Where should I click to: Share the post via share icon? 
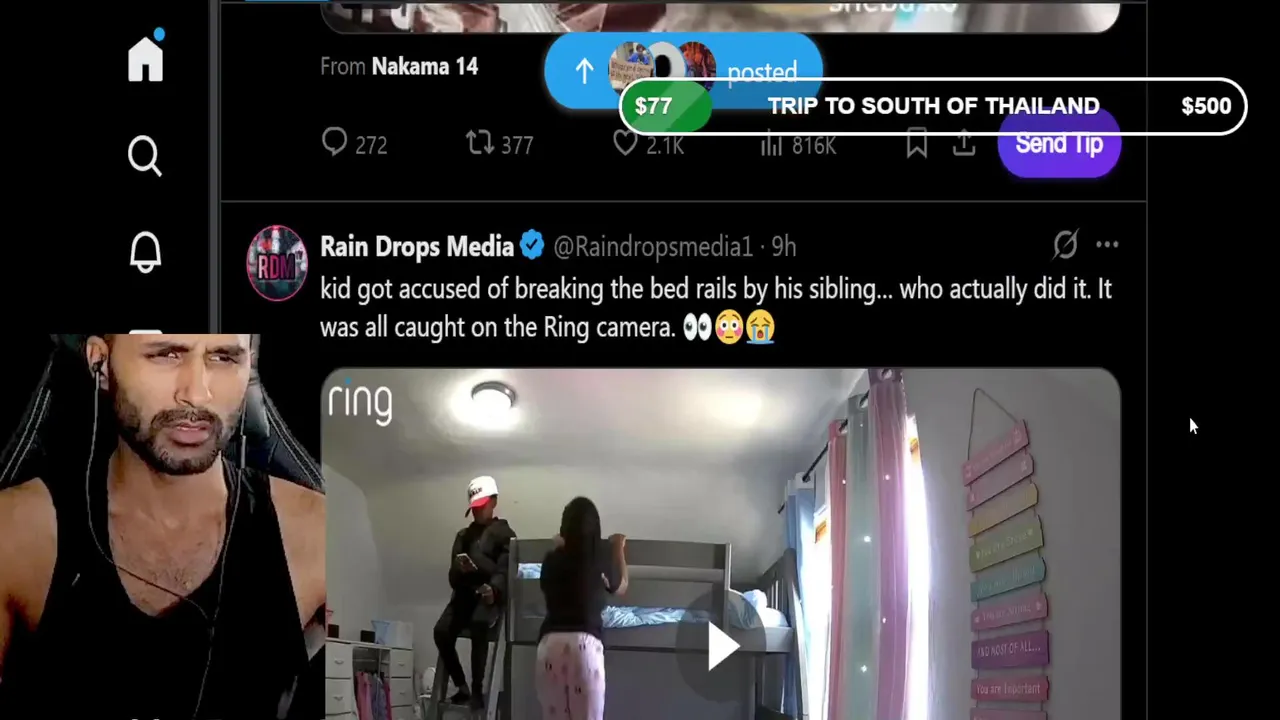(963, 145)
